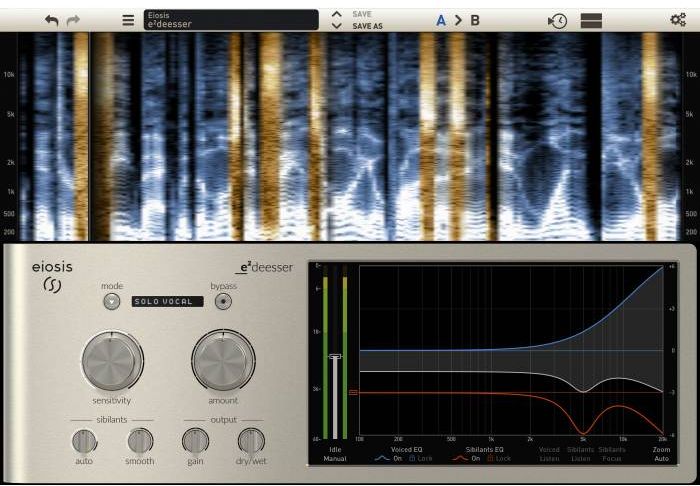This screenshot has width=700, height=486.
Task: Click SAVE preset button
Action: pyautogui.click(x=362, y=15)
